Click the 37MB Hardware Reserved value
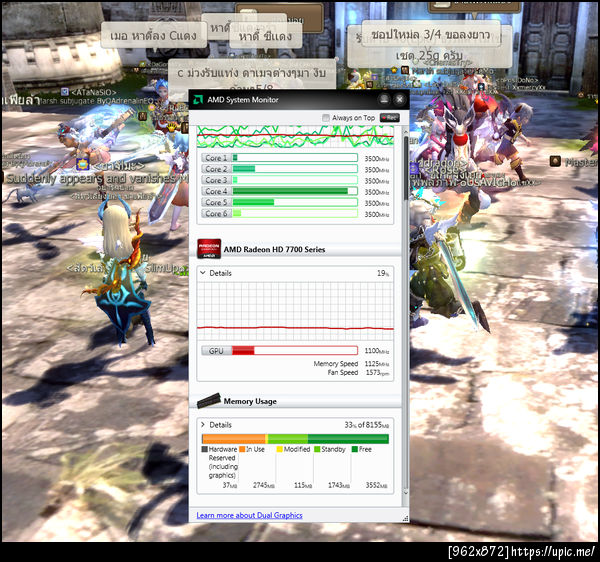This screenshot has width=600, height=562. click(x=230, y=485)
